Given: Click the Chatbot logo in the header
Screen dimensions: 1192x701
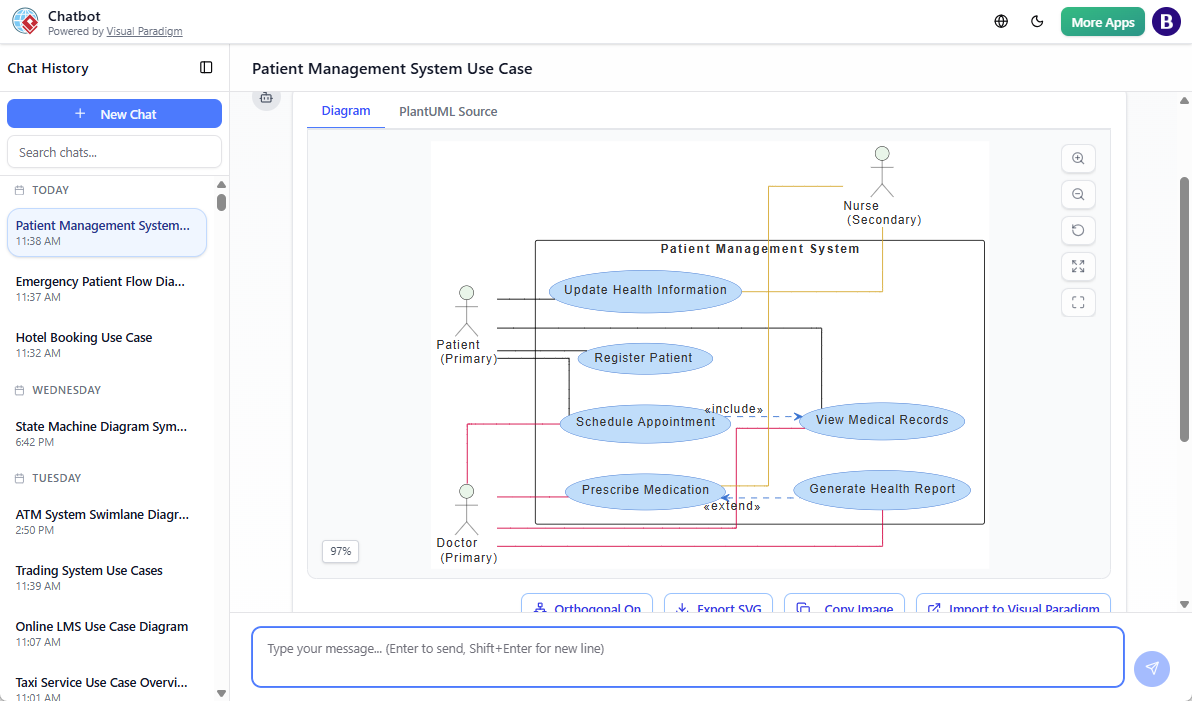Looking at the screenshot, I should (25, 21).
